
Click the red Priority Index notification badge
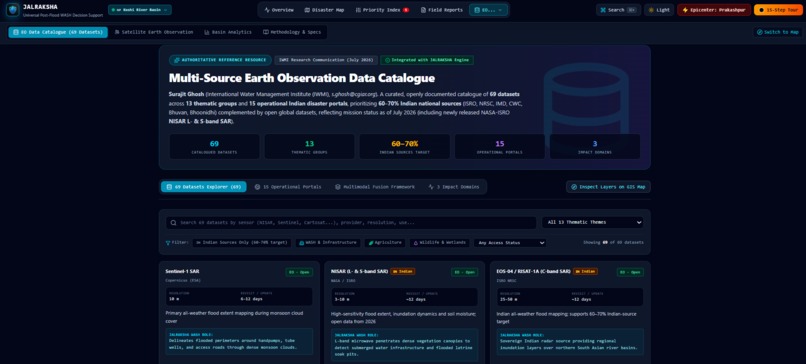point(406,10)
